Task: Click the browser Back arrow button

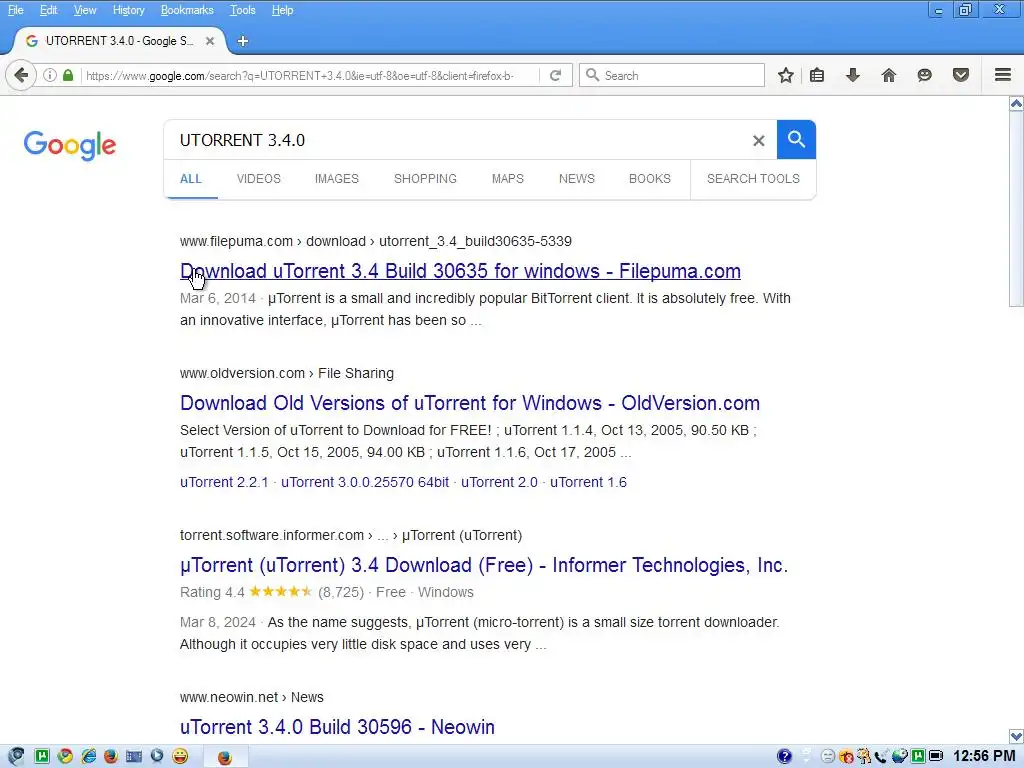Action: tap(21, 75)
